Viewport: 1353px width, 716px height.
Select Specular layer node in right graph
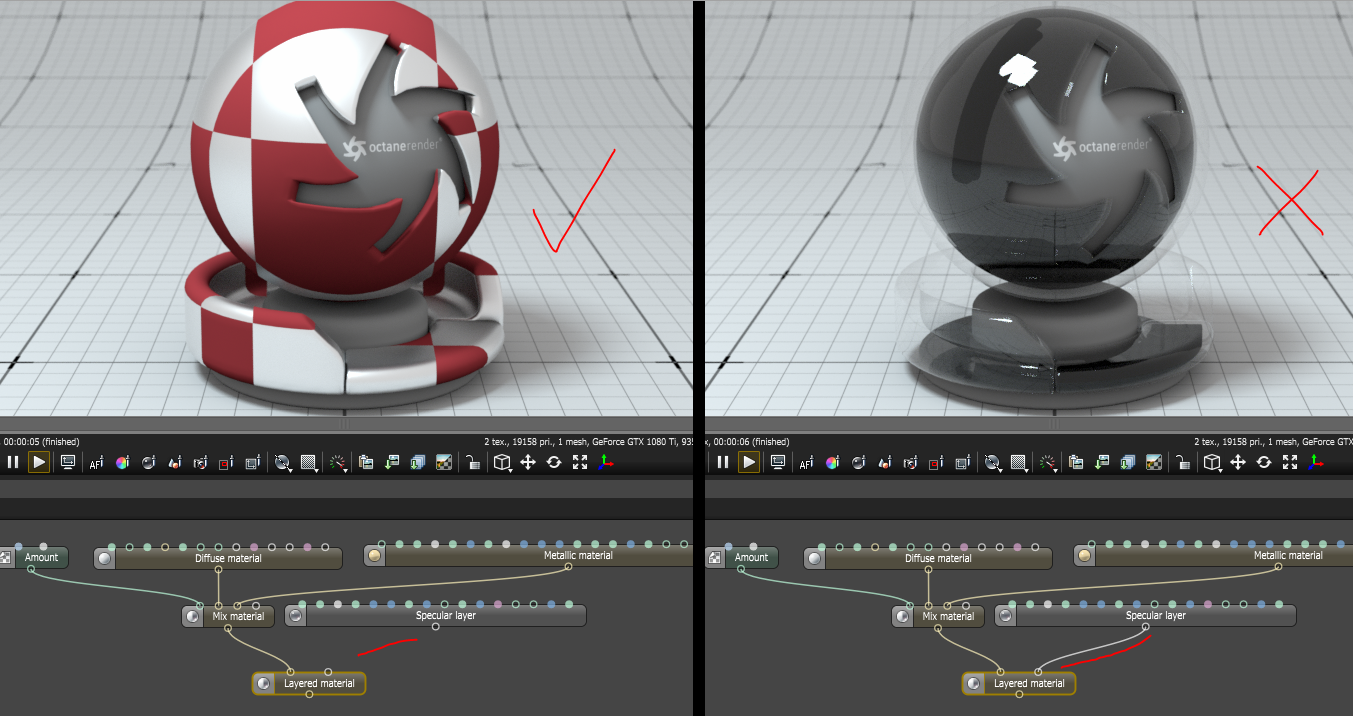pyautogui.click(x=1145, y=615)
